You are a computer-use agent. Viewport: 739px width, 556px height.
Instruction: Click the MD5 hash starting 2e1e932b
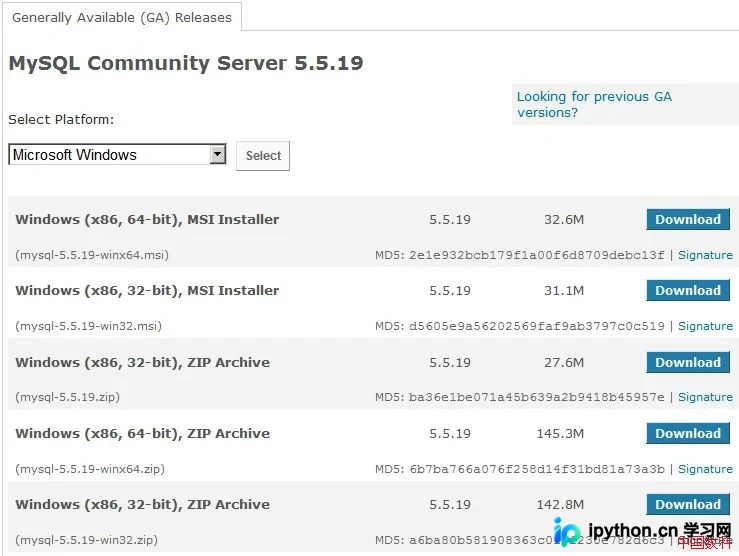[x=536, y=255]
